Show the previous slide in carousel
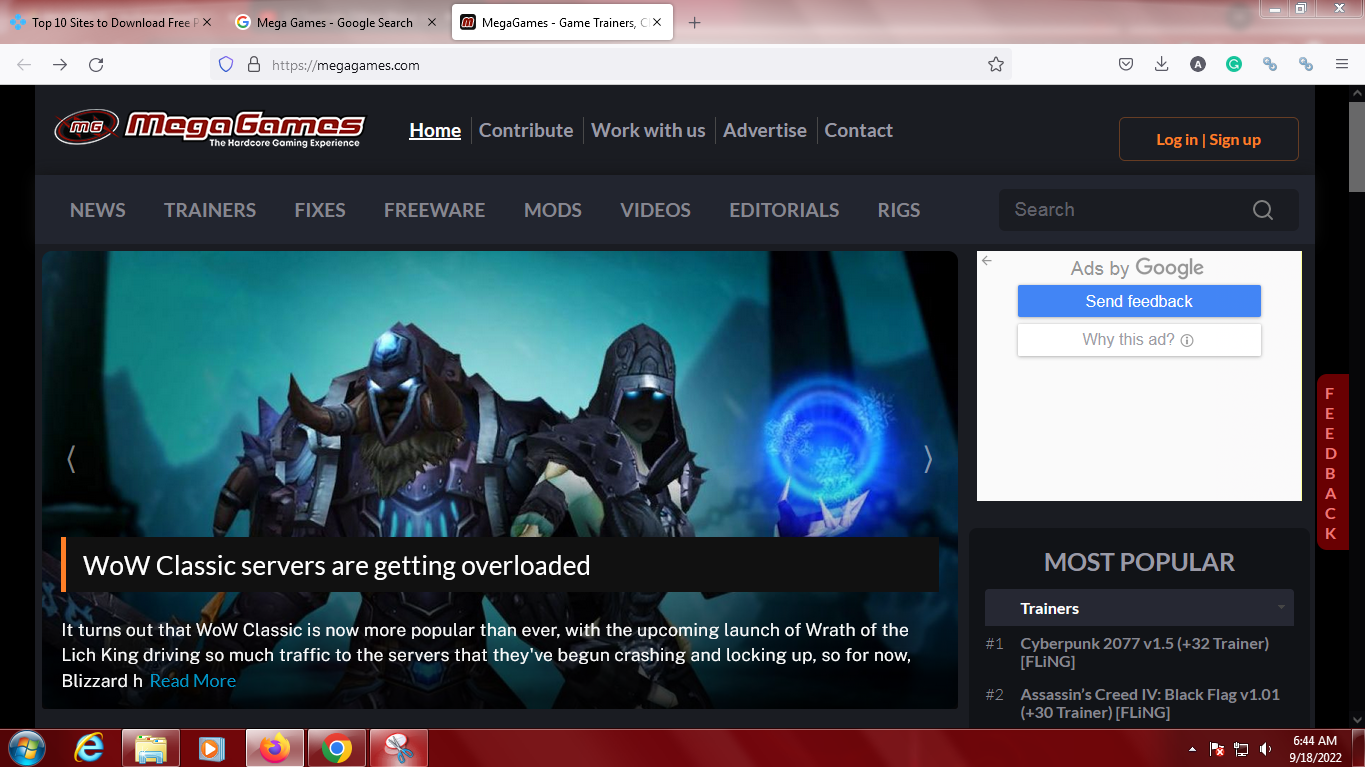 pyautogui.click(x=71, y=459)
